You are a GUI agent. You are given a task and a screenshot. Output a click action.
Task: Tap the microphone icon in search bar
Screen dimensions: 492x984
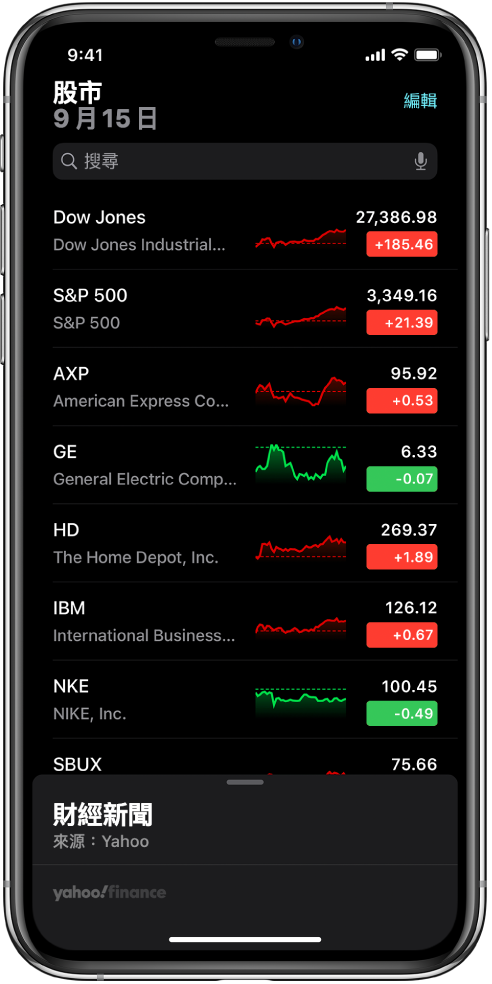(x=420, y=162)
